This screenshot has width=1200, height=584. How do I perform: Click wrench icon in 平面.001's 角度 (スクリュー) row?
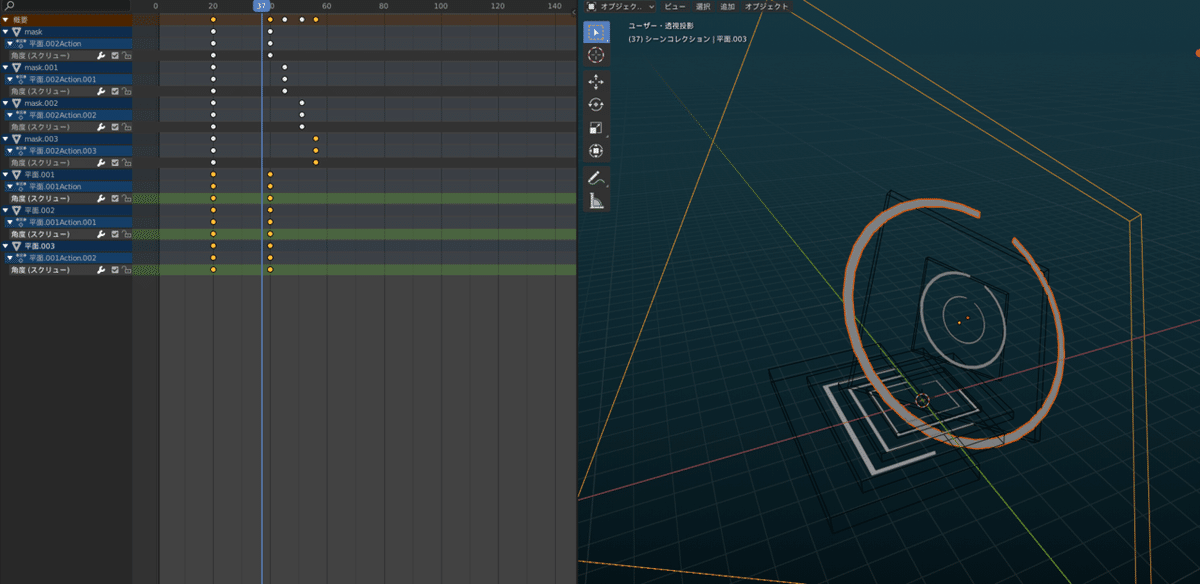(x=101, y=198)
